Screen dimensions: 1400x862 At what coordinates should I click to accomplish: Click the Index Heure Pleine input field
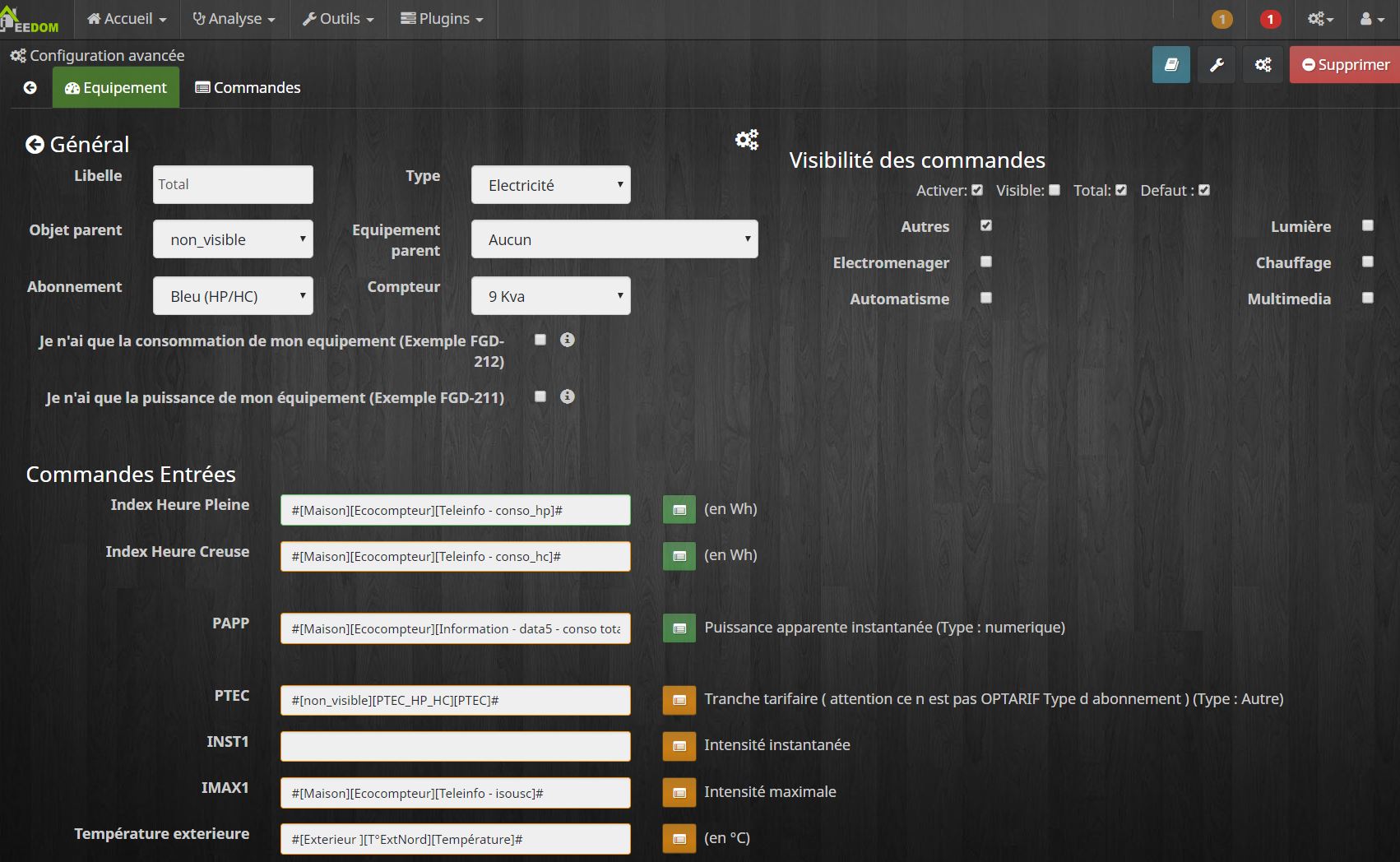(x=456, y=510)
